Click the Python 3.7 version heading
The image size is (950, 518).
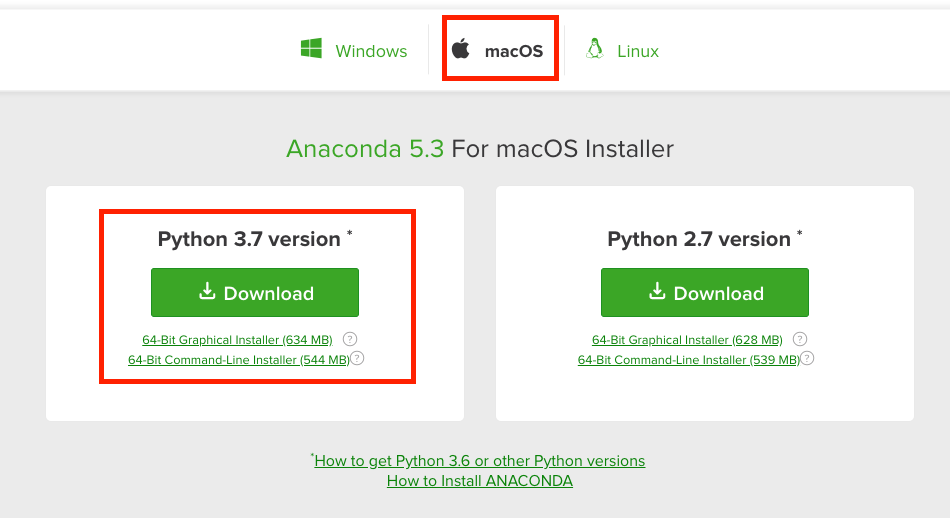tap(255, 239)
